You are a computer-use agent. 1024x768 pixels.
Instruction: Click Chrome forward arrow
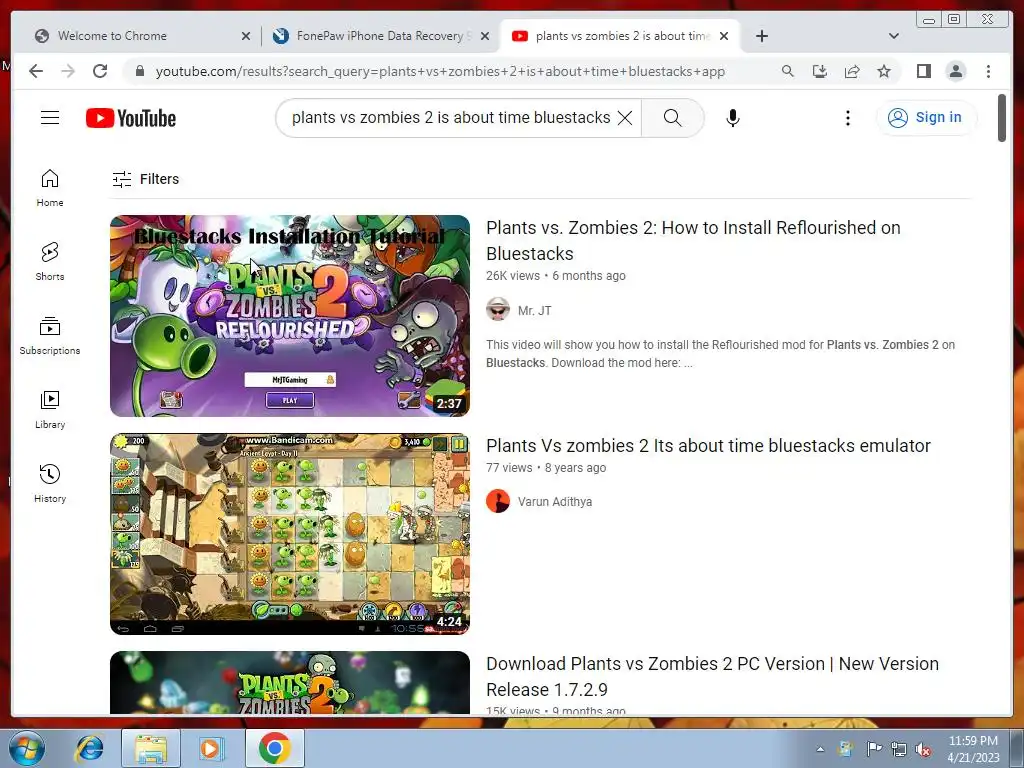click(68, 71)
